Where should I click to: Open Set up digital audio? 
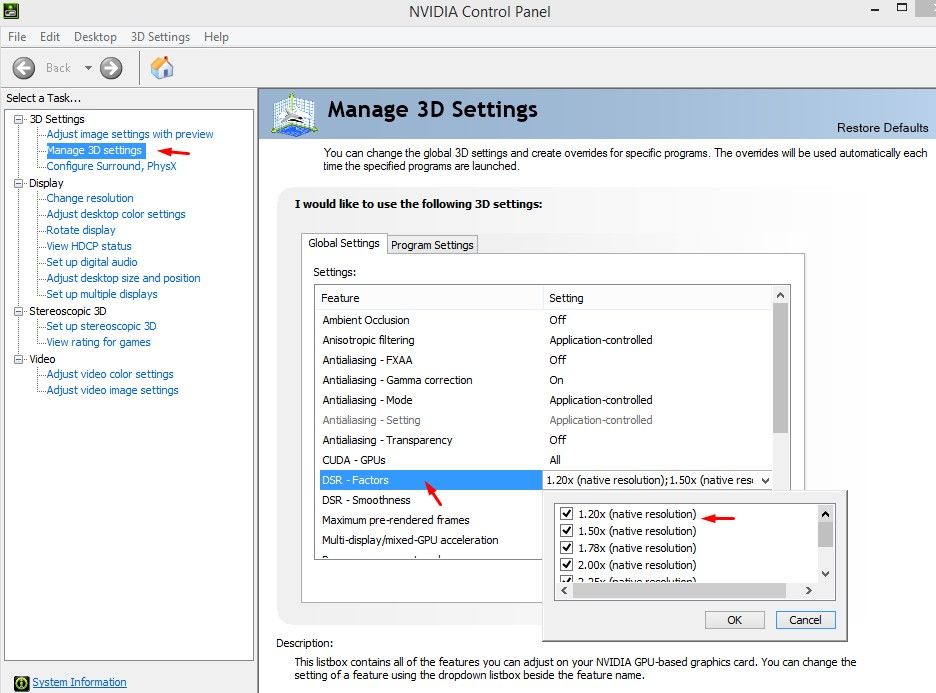click(x=92, y=262)
